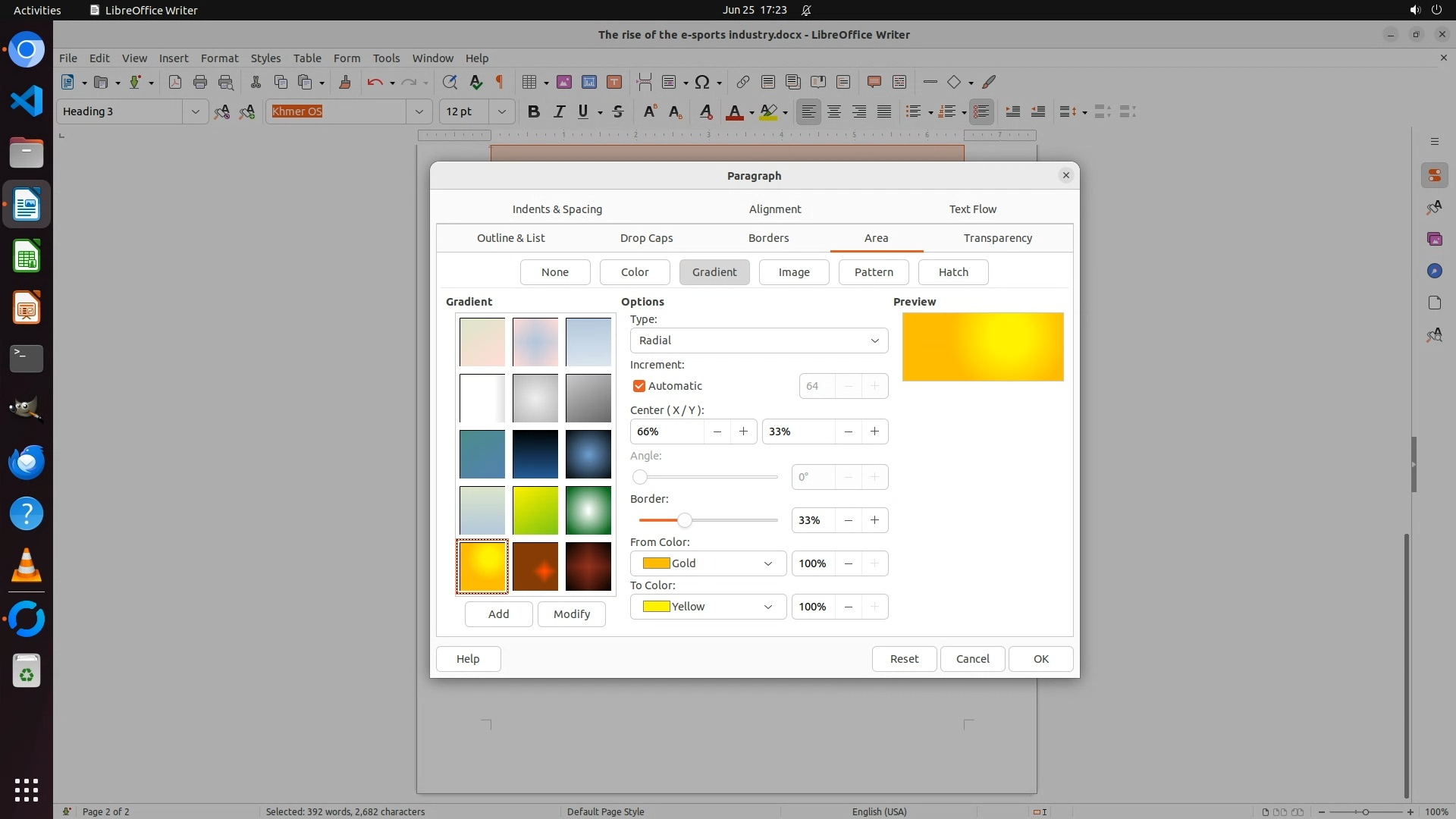Click the Insert Special Character omega icon
The height and width of the screenshot is (819, 1456).
tap(702, 82)
